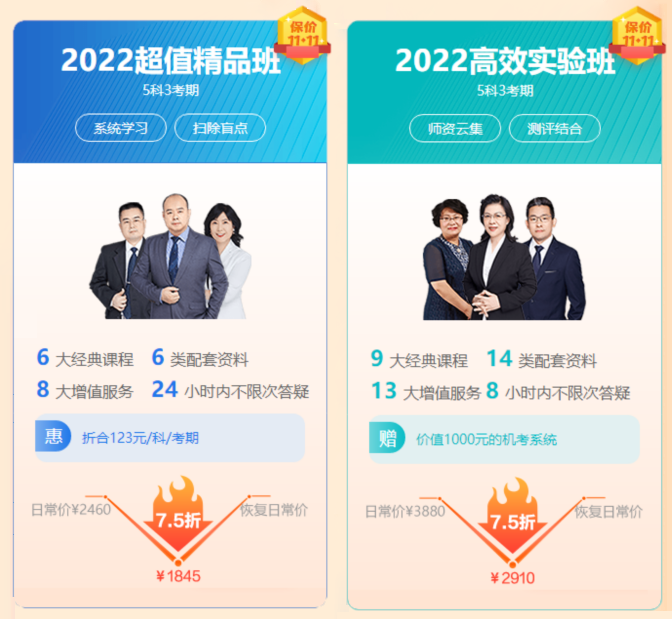Image resolution: width=672 pixels, height=619 pixels.
Task: Select the 测评结合 pill tag
Action: tap(555, 128)
